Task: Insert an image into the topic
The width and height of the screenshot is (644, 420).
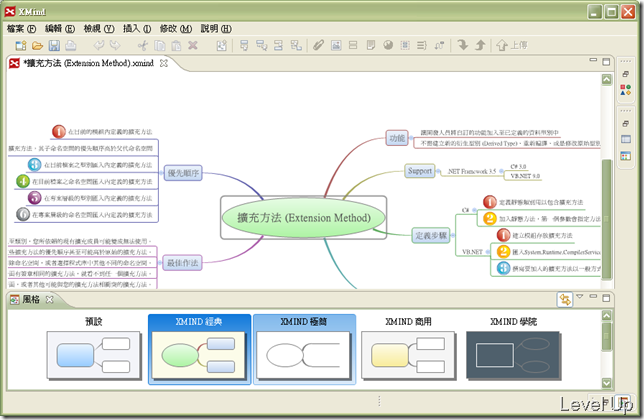Action: 336,45
